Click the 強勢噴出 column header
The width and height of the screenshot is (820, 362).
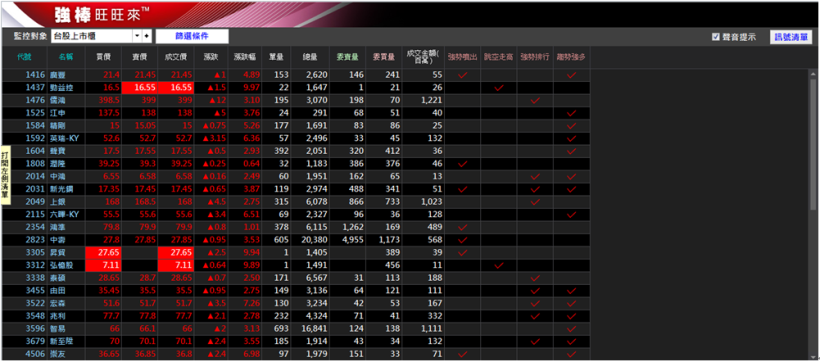tap(462, 56)
